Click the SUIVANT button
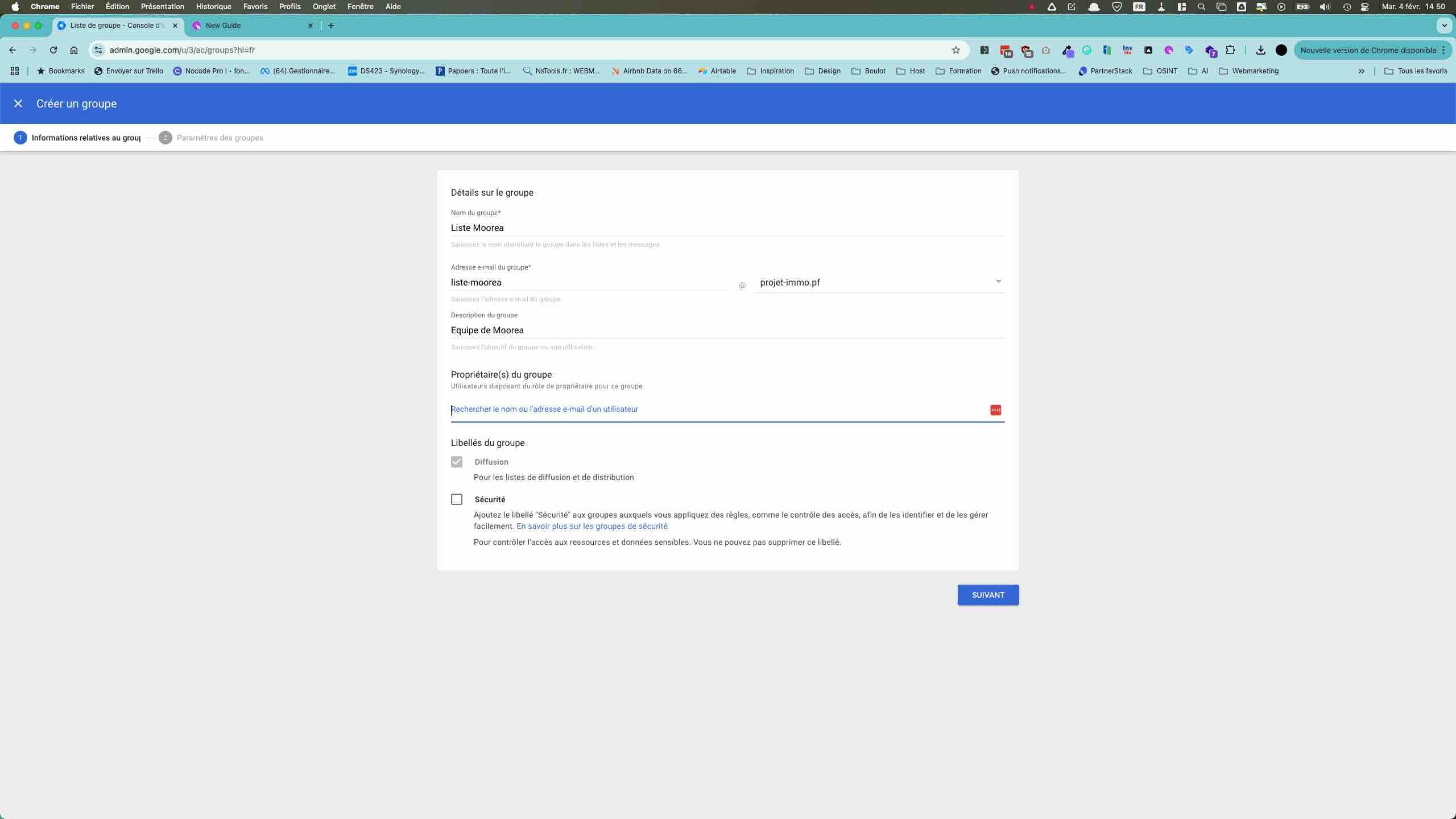This screenshot has width=1456, height=819. (x=988, y=595)
